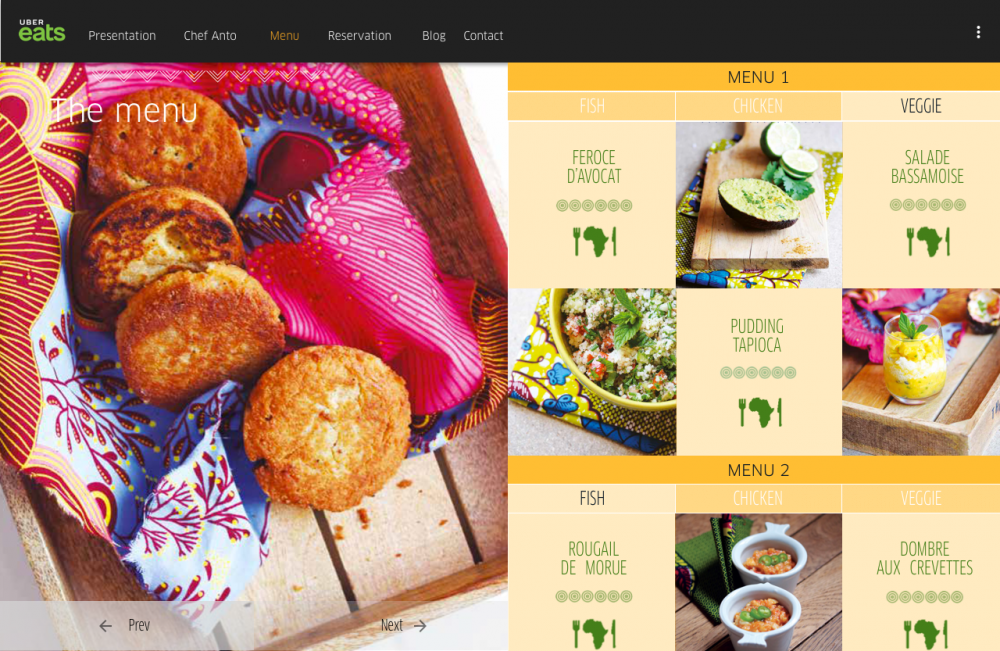Click the mango dessert glass photo
The image size is (1000, 651).
coord(921,372)
